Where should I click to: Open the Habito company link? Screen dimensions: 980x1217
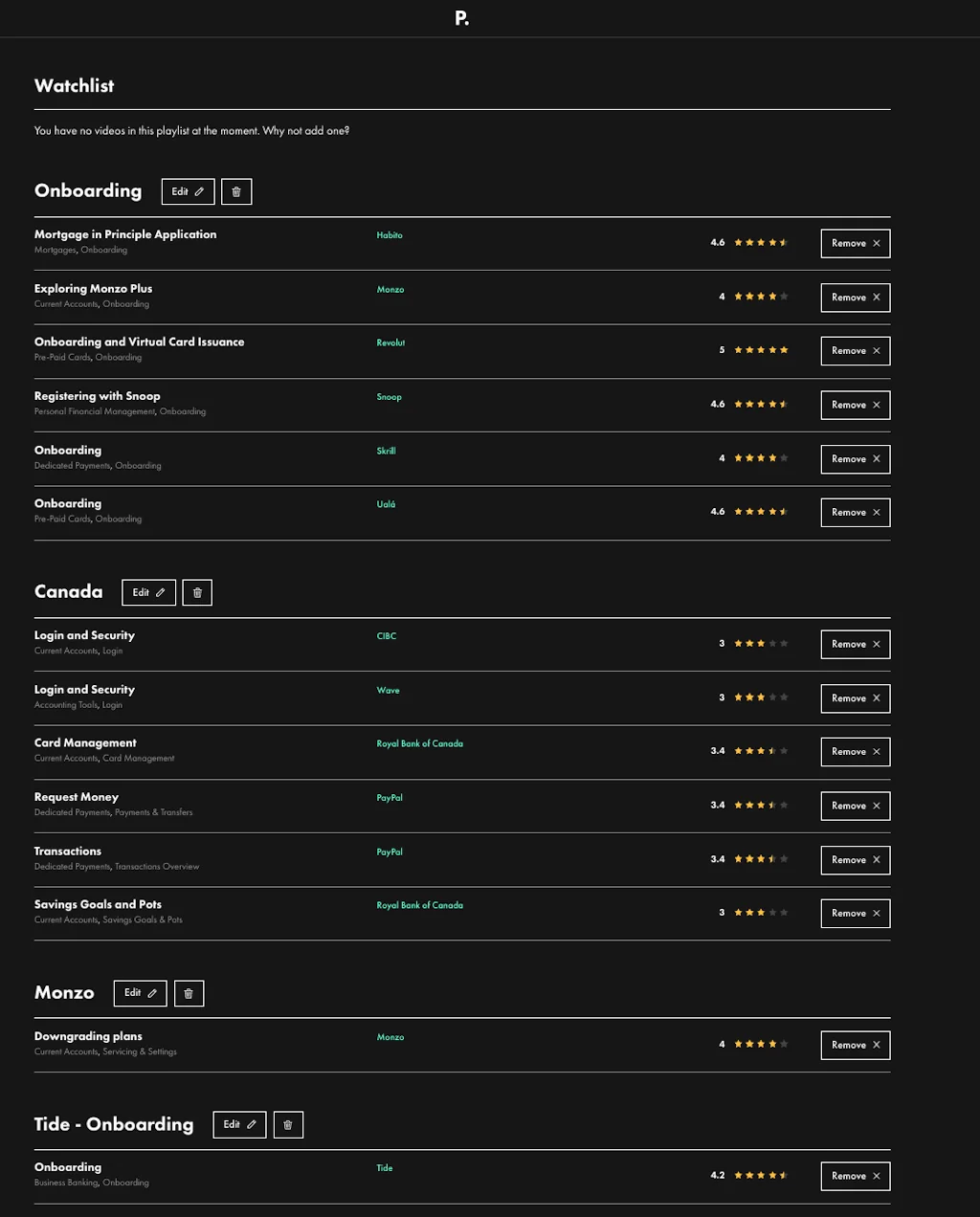point(390,235)
